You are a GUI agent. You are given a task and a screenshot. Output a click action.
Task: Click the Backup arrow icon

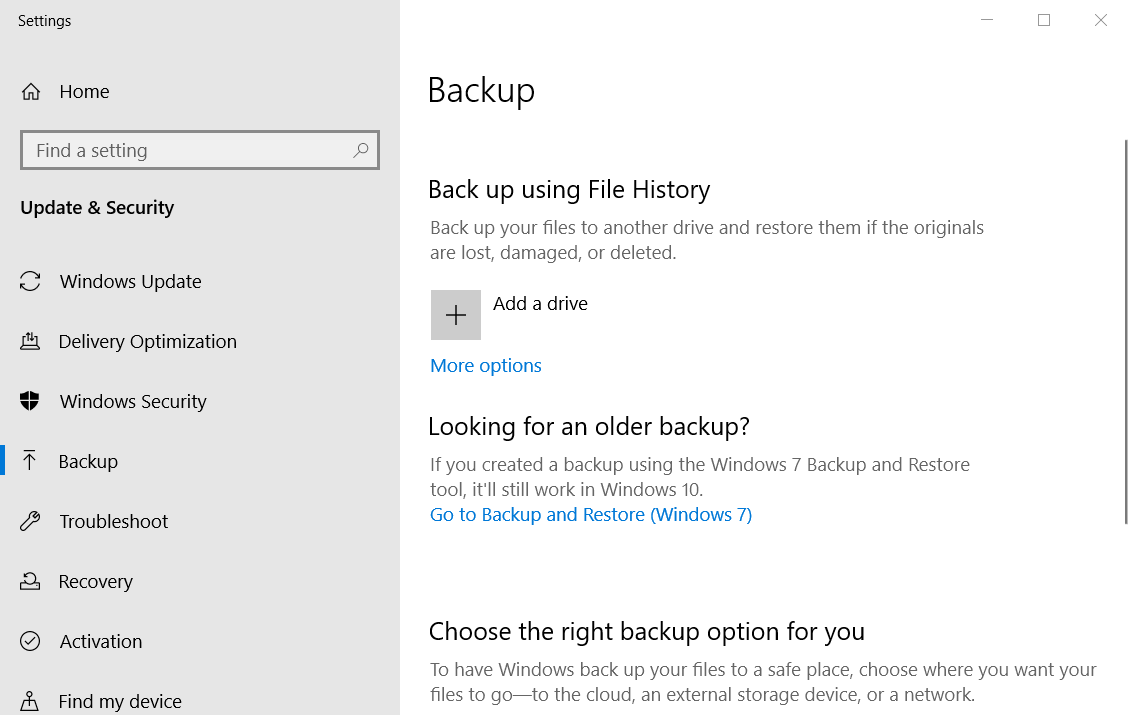click(30, 461)
